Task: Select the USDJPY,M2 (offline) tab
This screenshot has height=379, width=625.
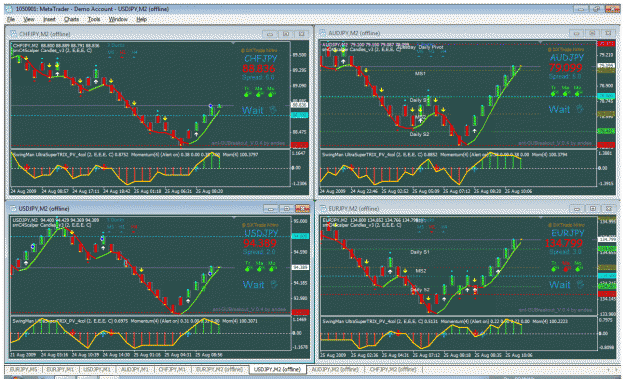Action: click(x=277, y=369)
